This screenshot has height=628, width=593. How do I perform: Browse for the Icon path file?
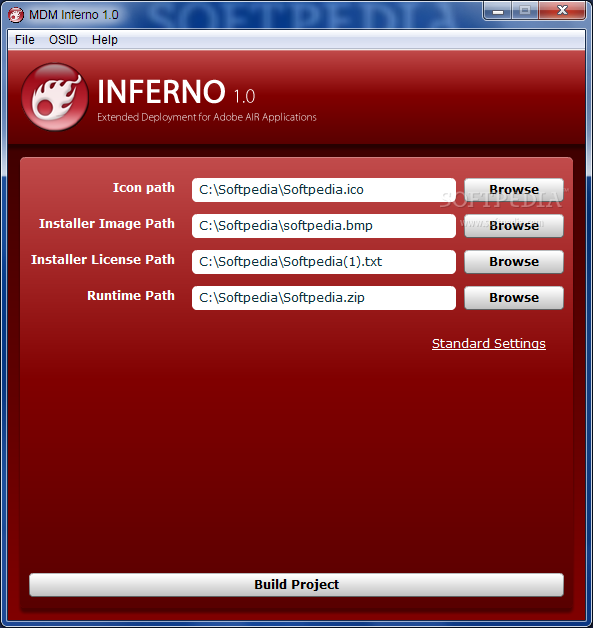514,189
